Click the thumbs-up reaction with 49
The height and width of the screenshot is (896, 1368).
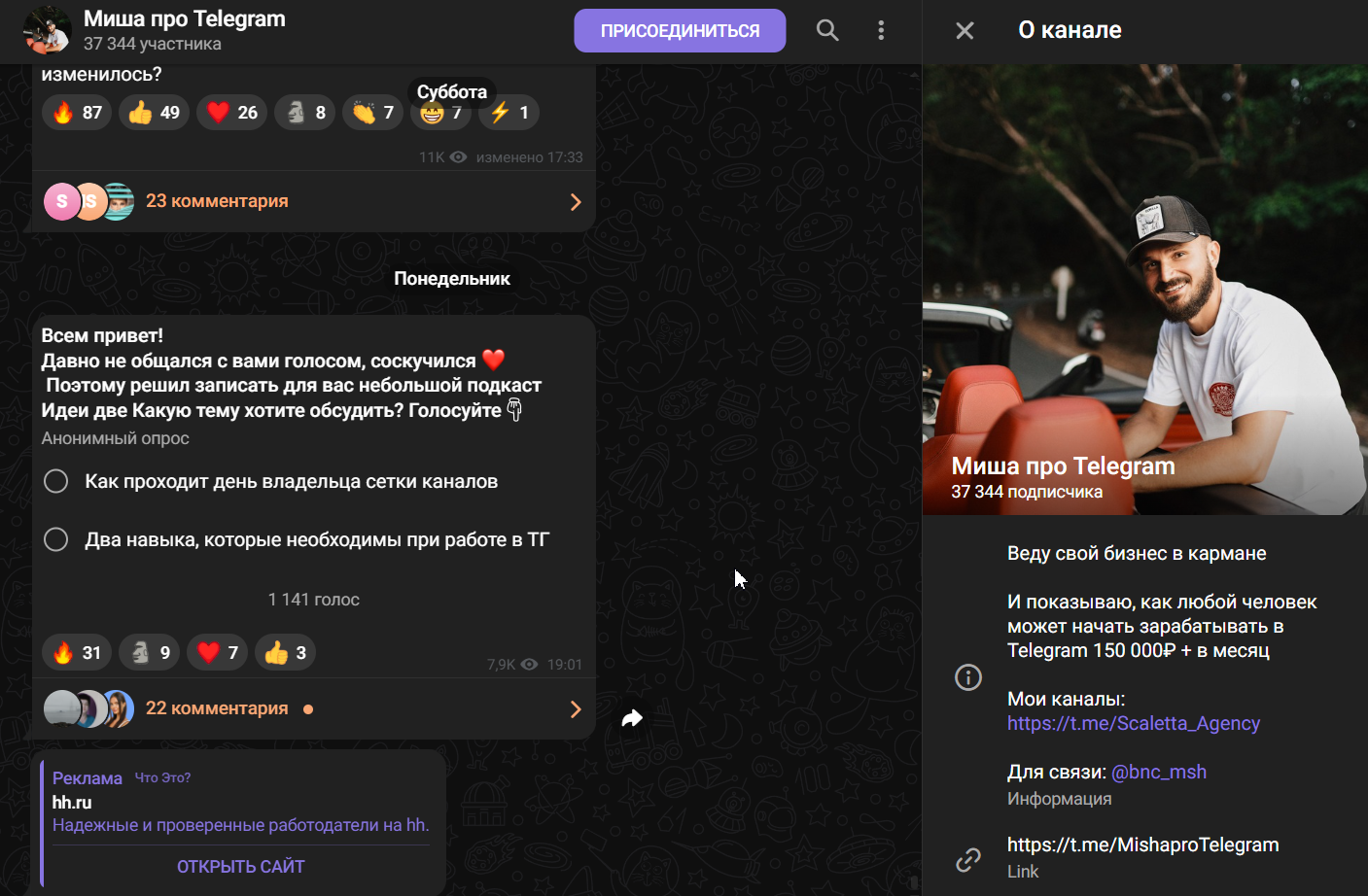coord(154,113)
